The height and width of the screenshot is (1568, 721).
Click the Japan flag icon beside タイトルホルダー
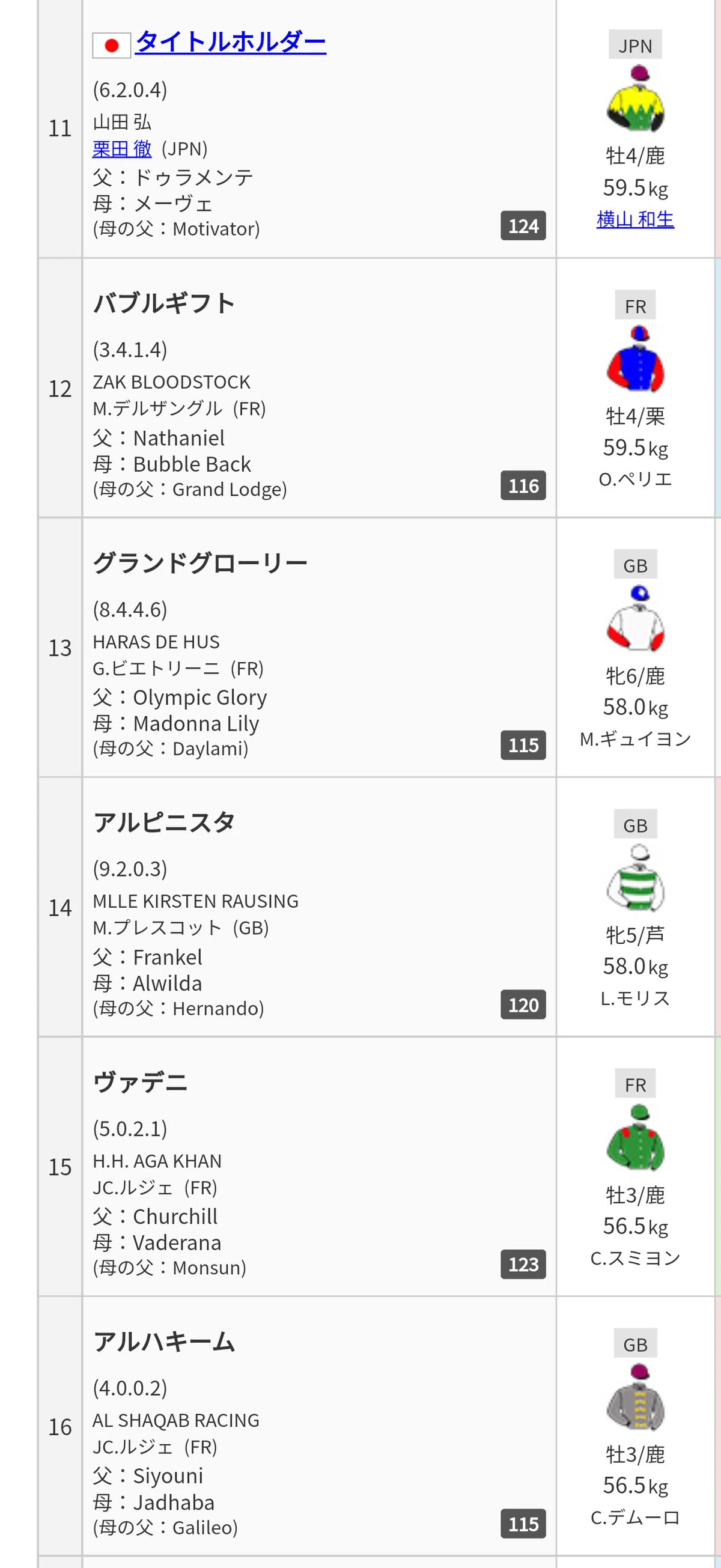point(111,45)
